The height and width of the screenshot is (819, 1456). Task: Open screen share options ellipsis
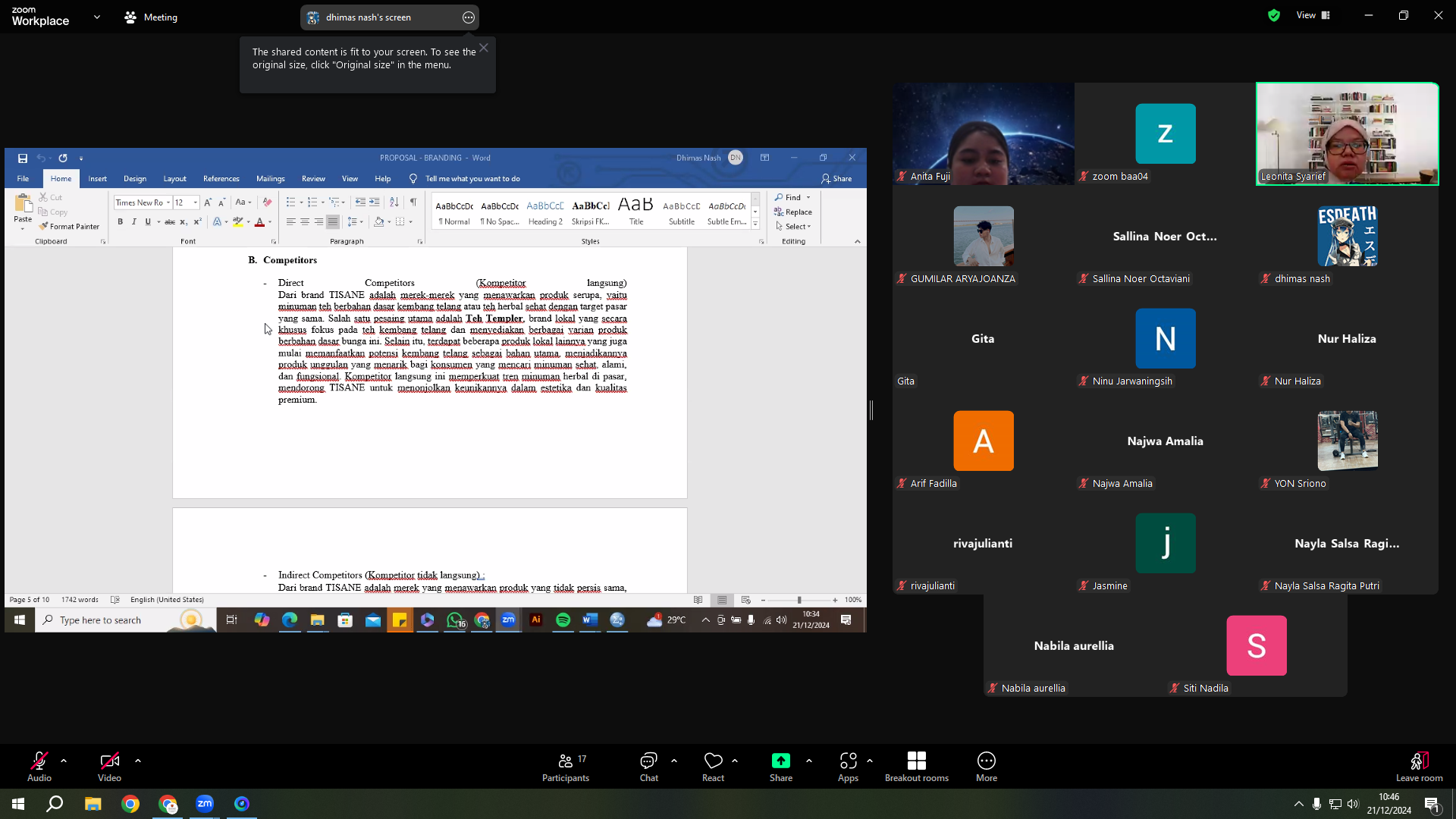tap(469, 17)
